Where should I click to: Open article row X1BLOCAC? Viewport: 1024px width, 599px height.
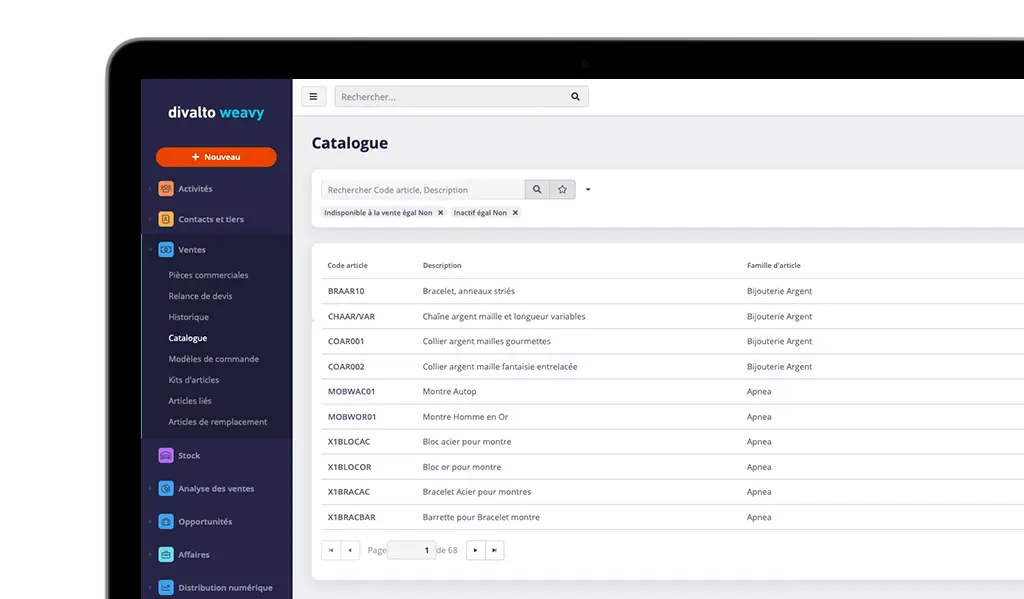tap(673, 442)
